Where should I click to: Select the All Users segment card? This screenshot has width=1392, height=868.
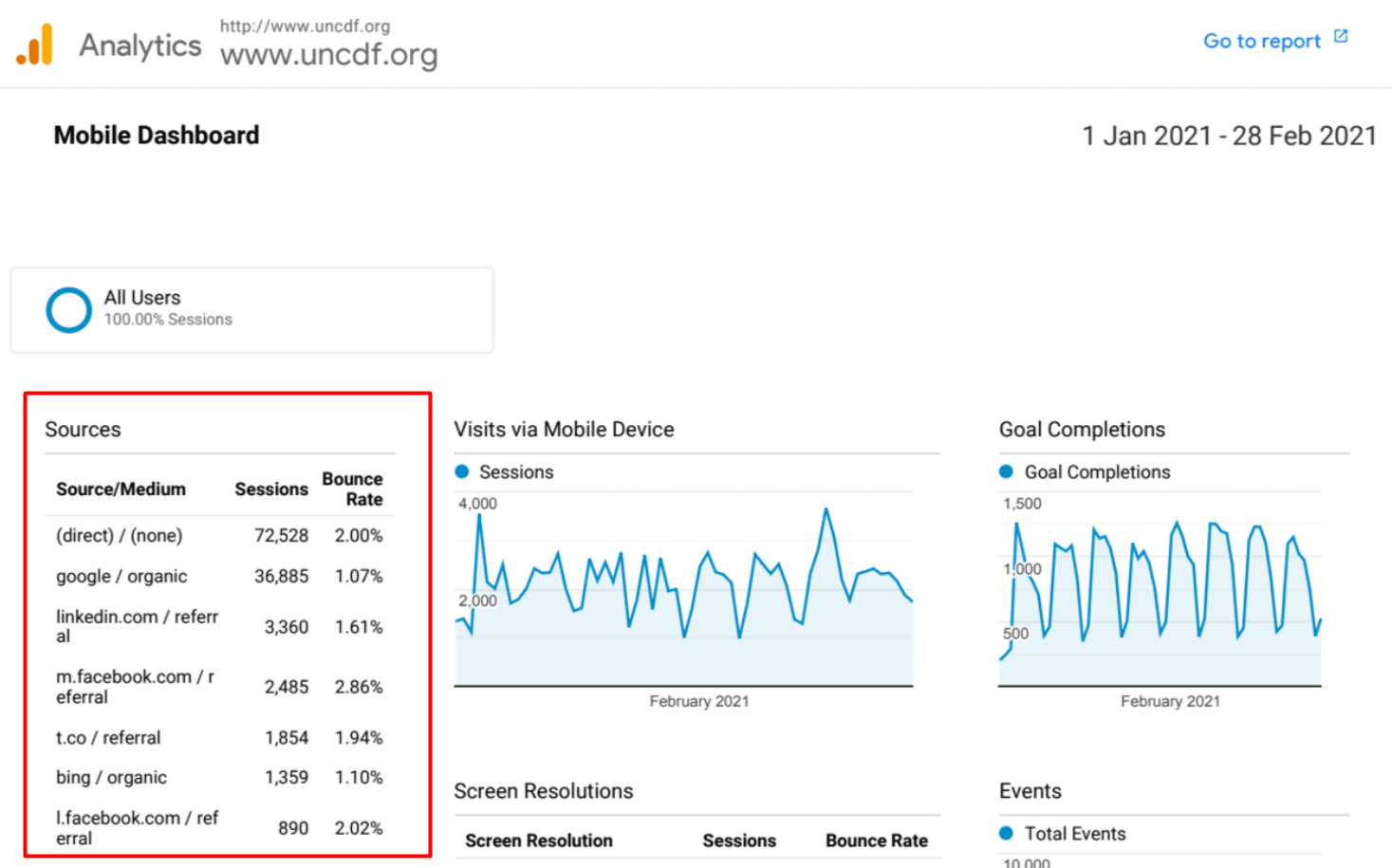[x=251, y=310]
